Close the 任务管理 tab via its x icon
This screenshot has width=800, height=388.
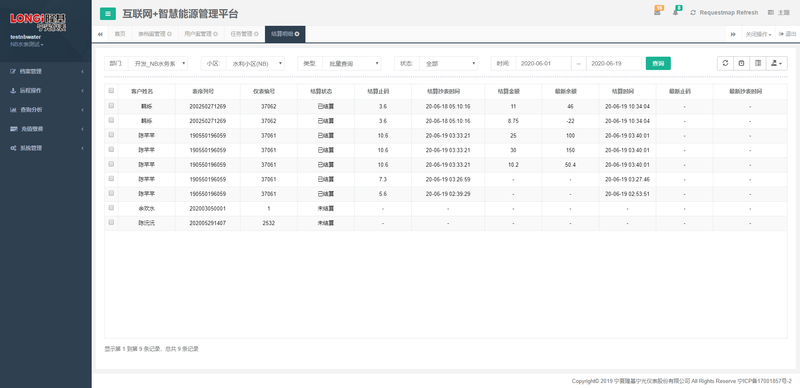tap(256, 34)
